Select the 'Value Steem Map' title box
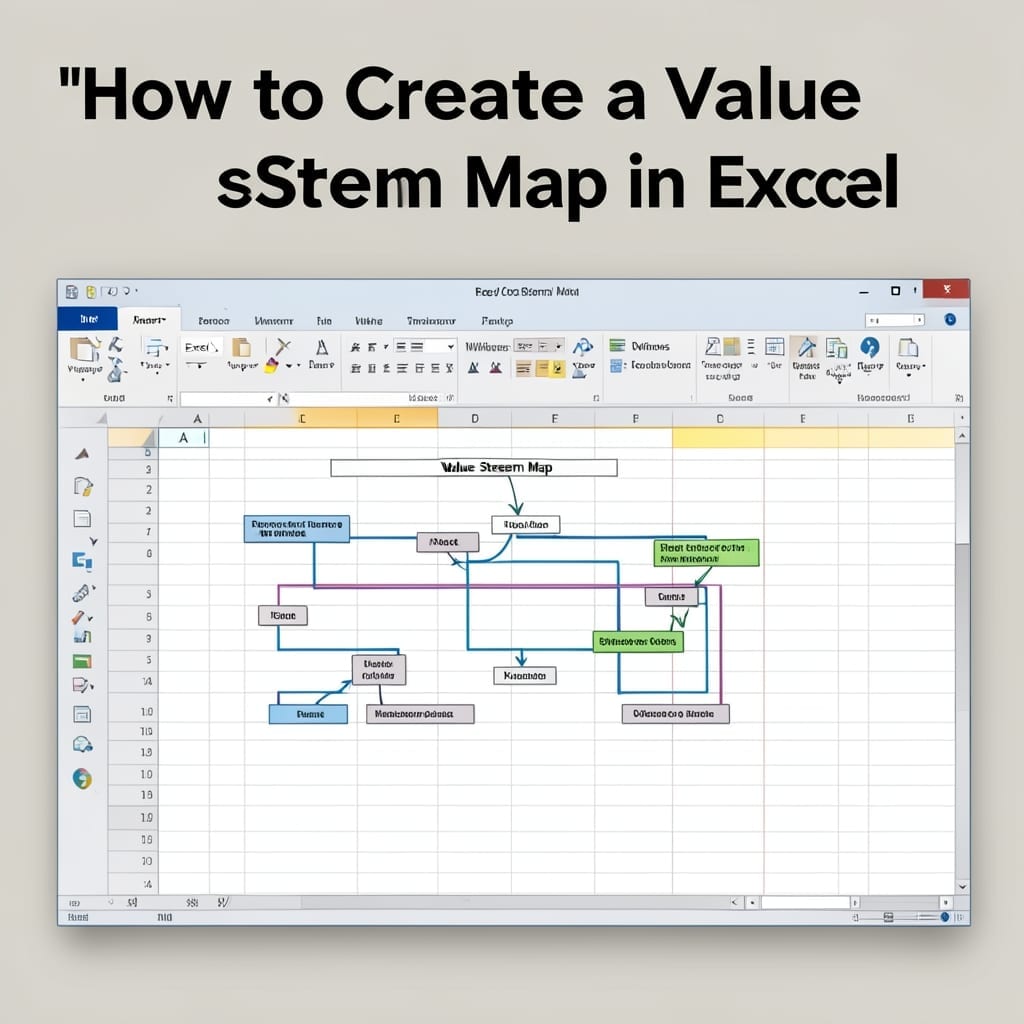The width and height of the screenshot is (1024, 1024). 473,468
